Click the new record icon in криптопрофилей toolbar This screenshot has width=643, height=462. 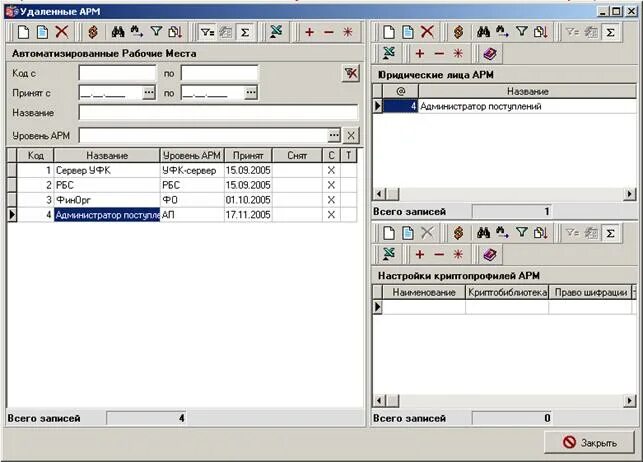(x=389, y=233)
